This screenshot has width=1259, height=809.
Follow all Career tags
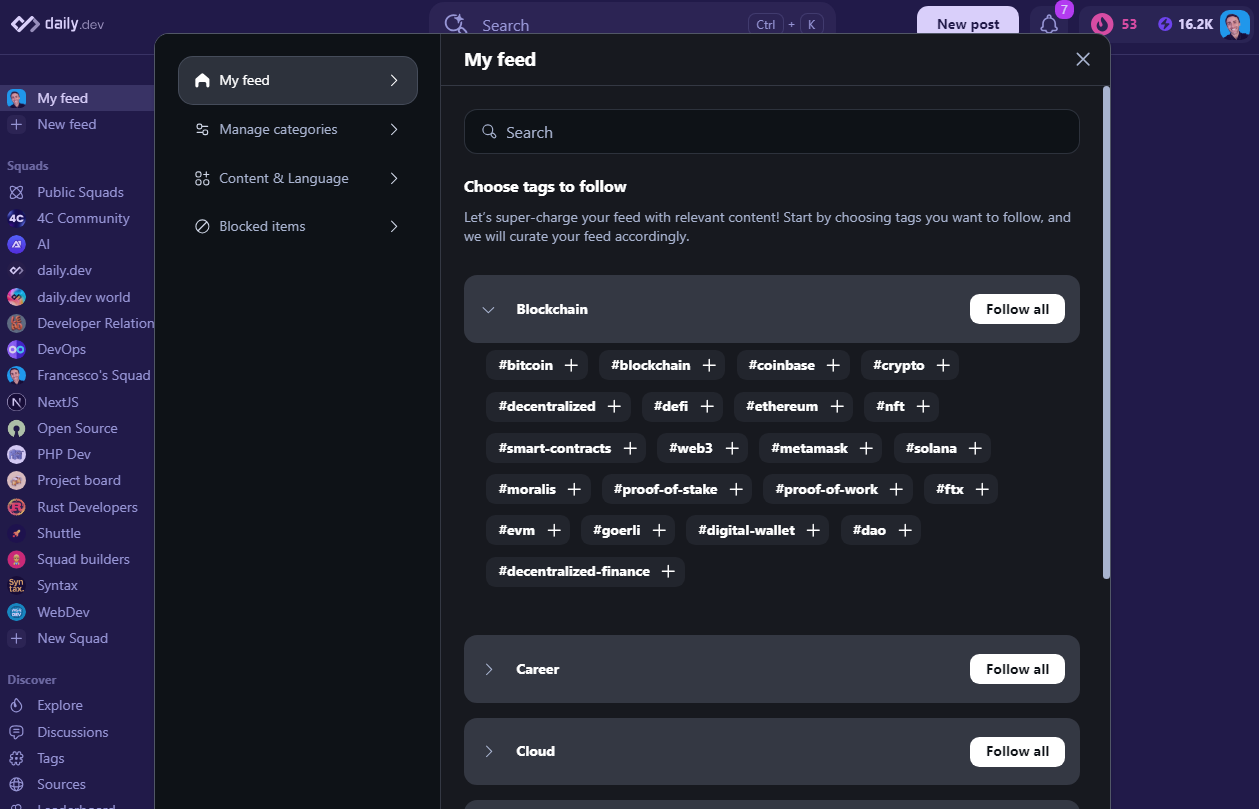(x=1017, y=669)
